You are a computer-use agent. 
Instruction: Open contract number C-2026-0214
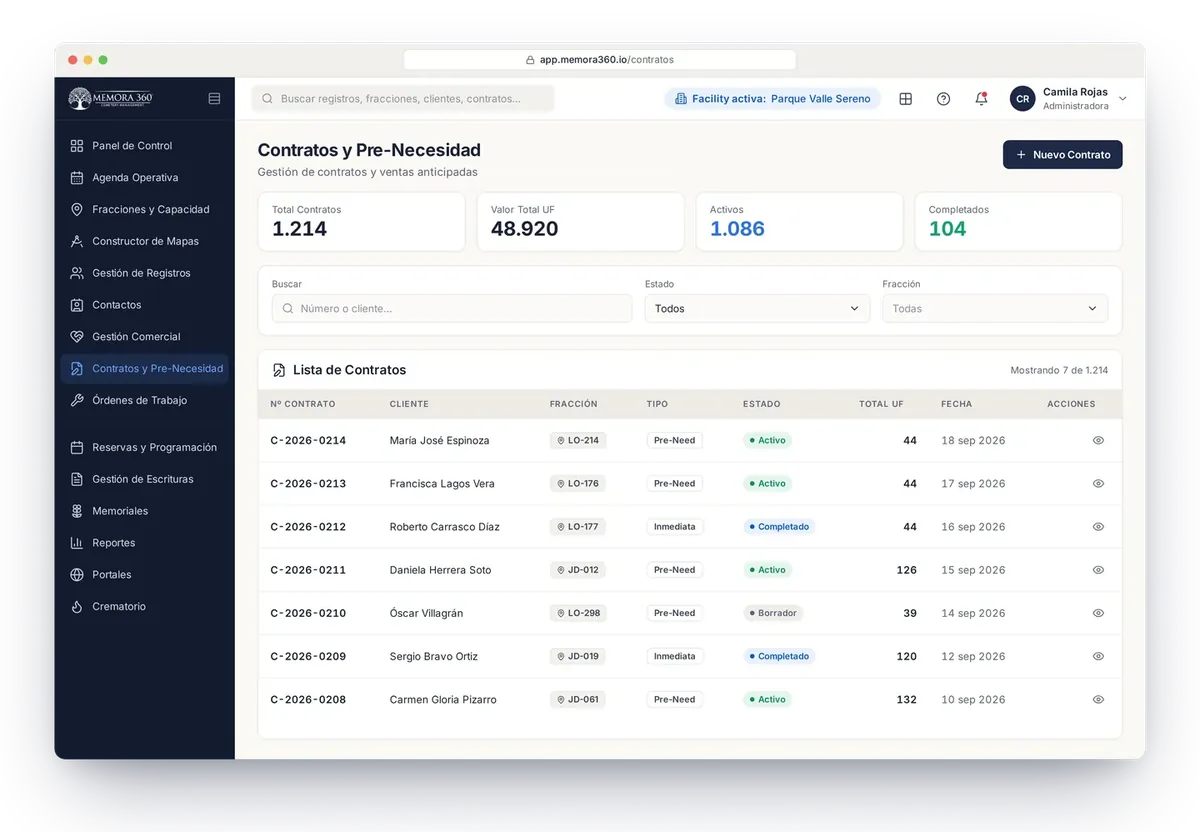point(308,440)
